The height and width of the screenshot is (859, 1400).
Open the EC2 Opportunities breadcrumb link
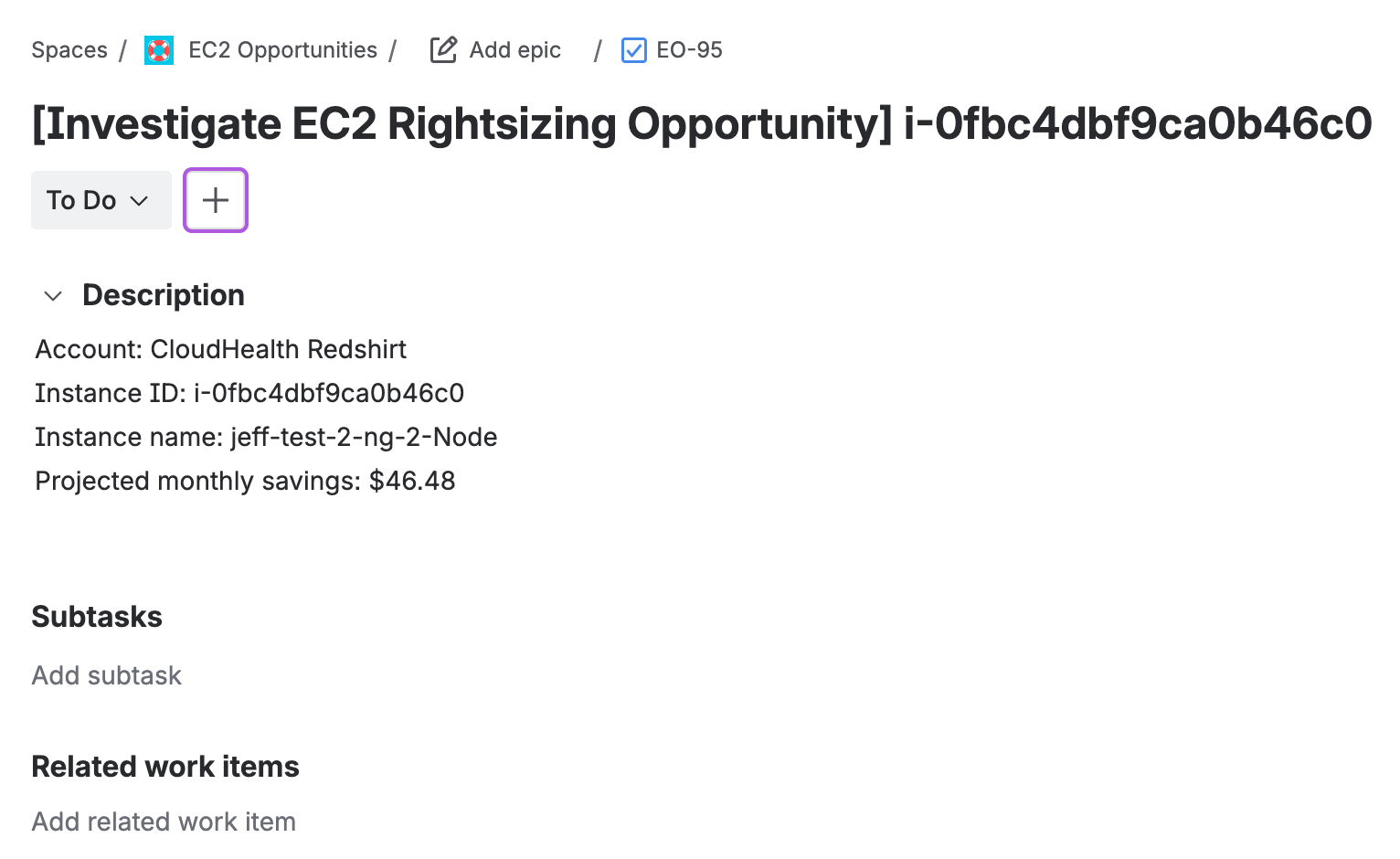pyautogui.click(x=282, y=50)
